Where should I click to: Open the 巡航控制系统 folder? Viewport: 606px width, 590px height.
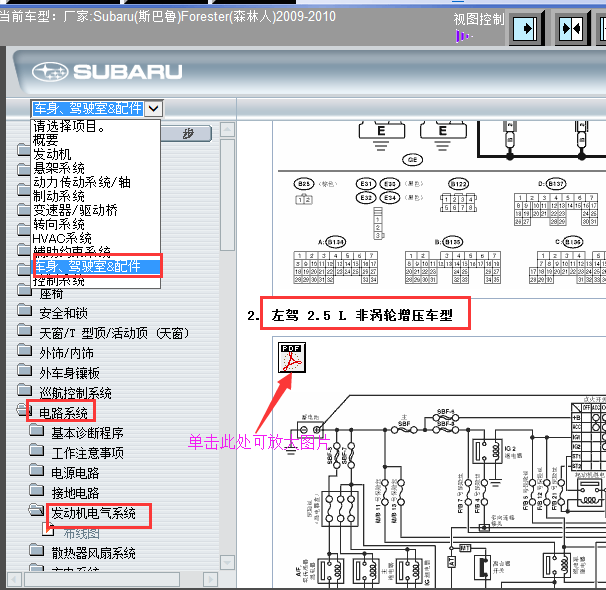75,393
